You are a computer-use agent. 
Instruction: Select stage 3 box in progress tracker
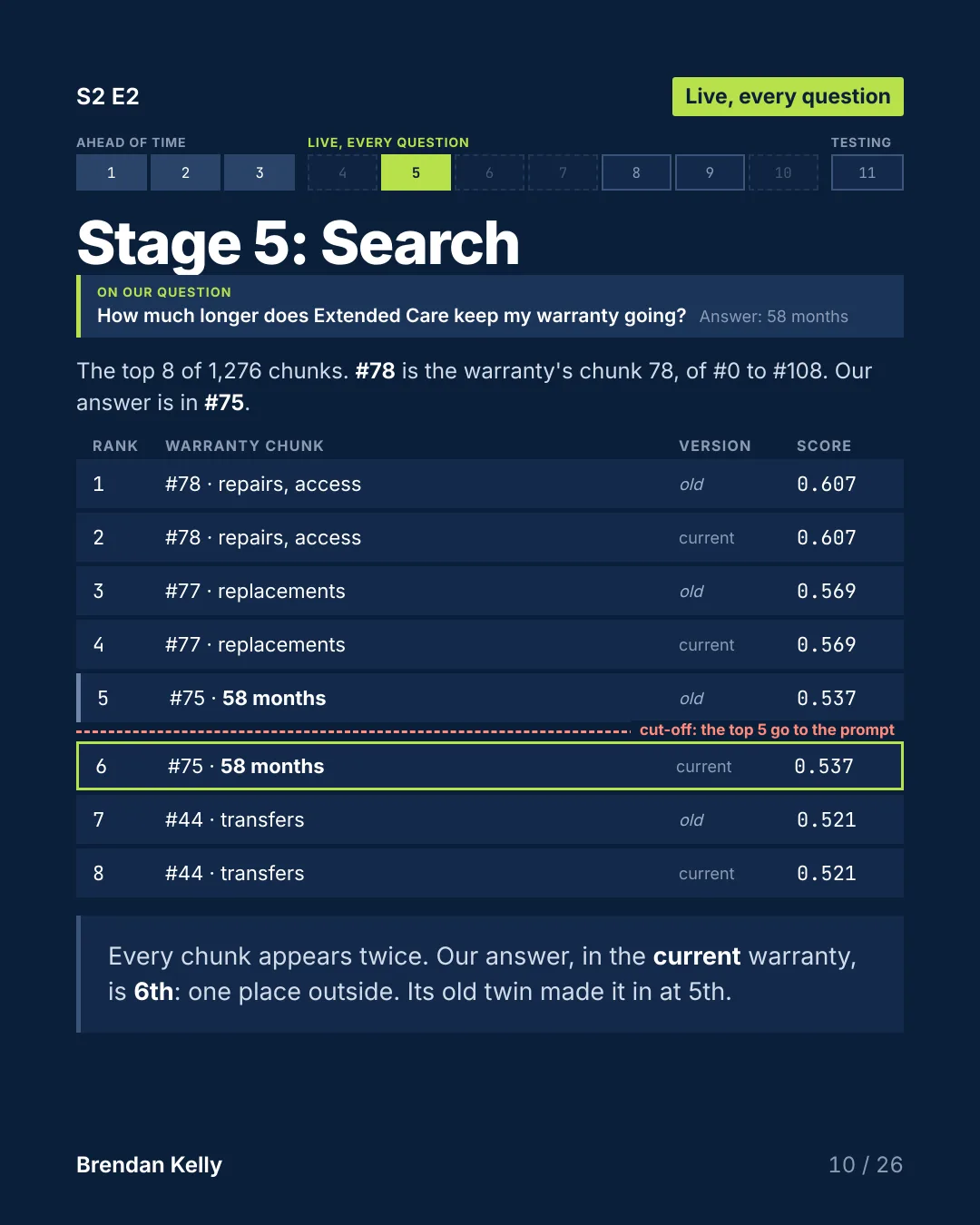coord(260,172)
